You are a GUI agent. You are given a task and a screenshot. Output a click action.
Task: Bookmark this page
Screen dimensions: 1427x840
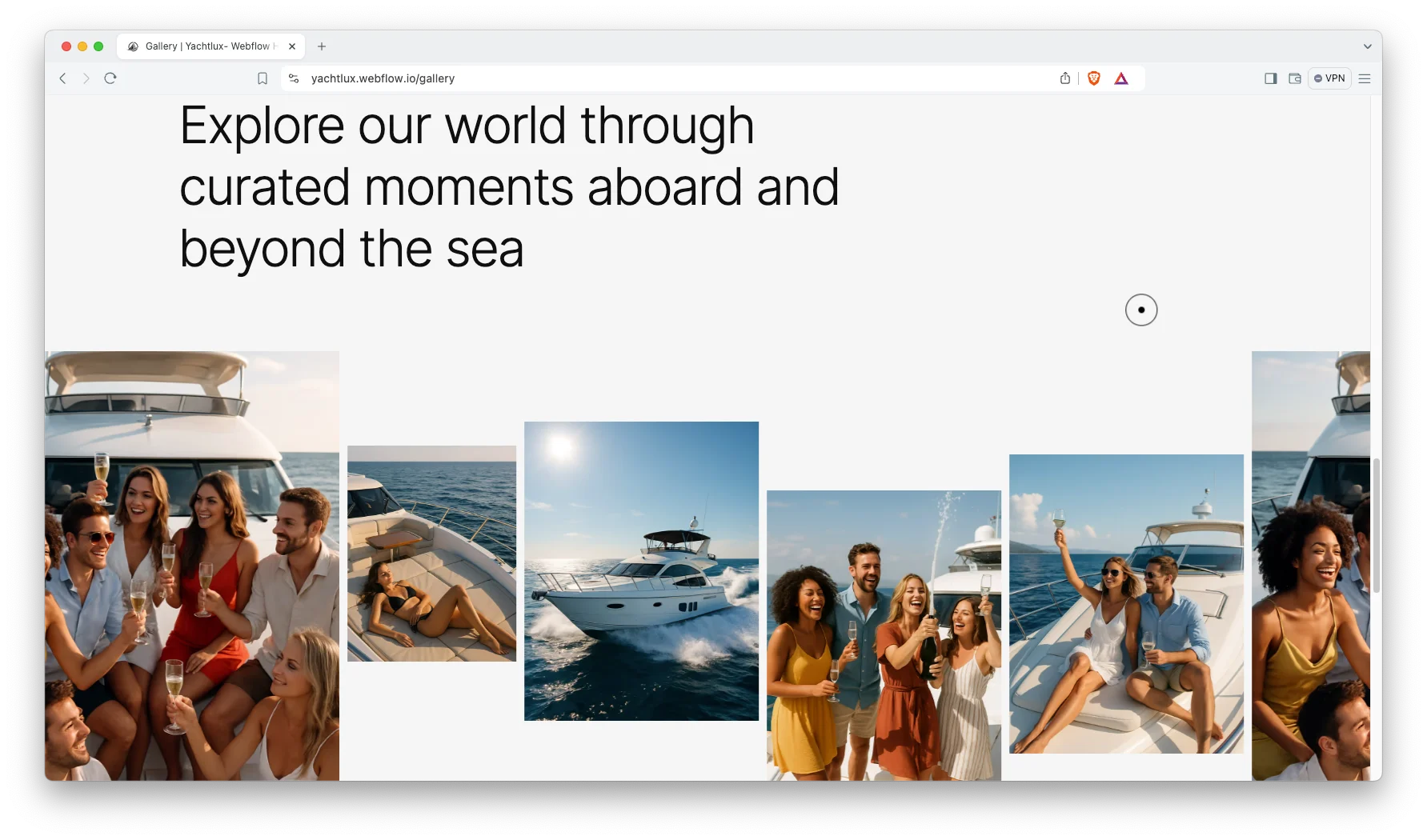pos(263,78)
